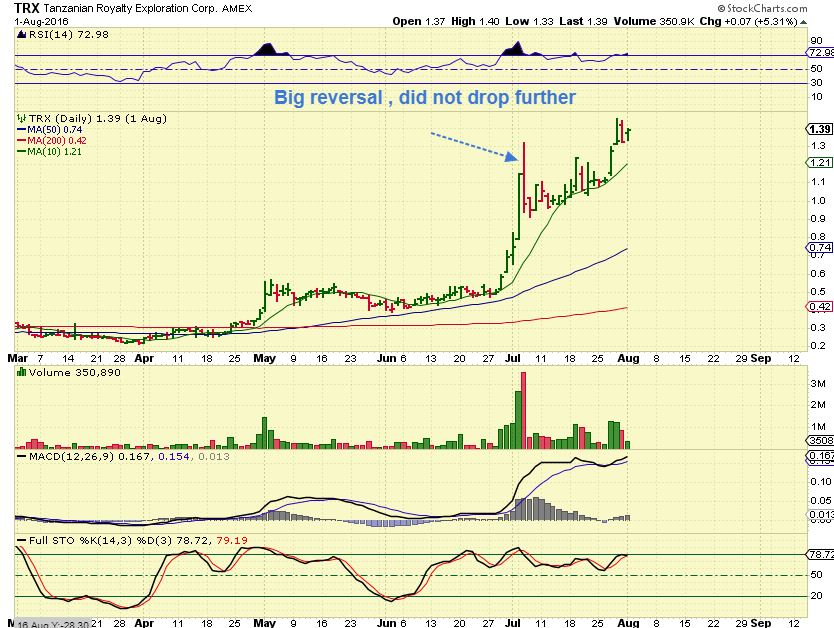Click the Aug label on the price chart date axis
The image size is (834, 628).
pos(629,358)
